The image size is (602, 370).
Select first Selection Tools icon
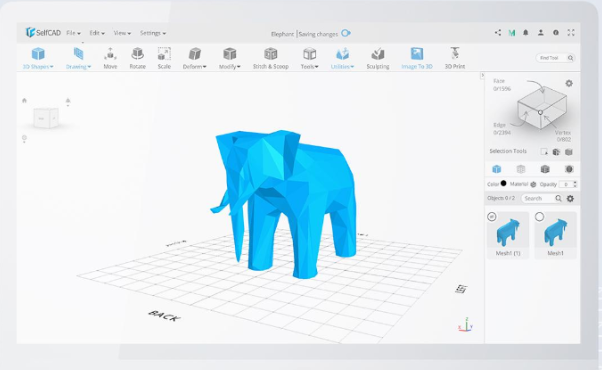point(544,152)
